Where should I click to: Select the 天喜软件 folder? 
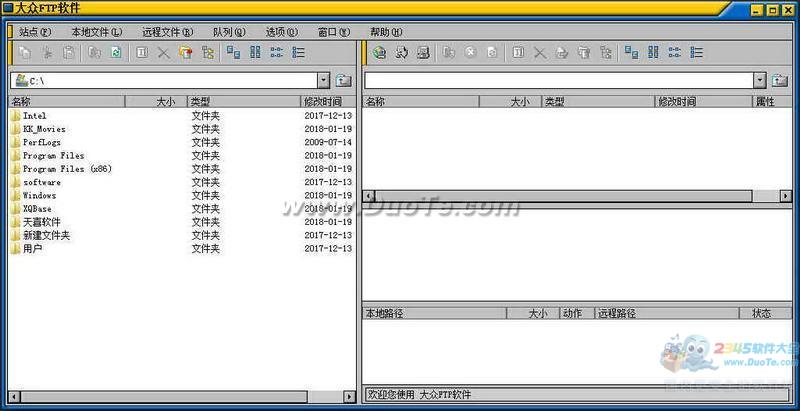36,222
